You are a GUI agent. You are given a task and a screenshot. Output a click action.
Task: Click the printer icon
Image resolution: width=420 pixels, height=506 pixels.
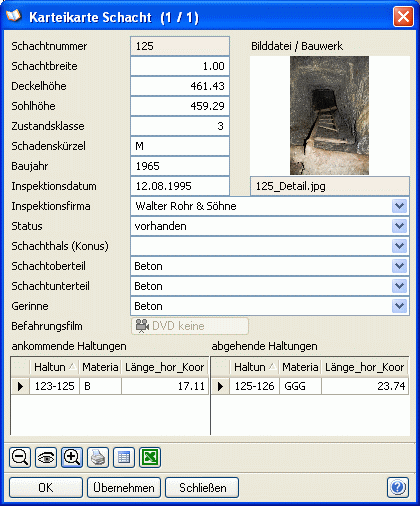pyautogui.click(x=98, y=457)
